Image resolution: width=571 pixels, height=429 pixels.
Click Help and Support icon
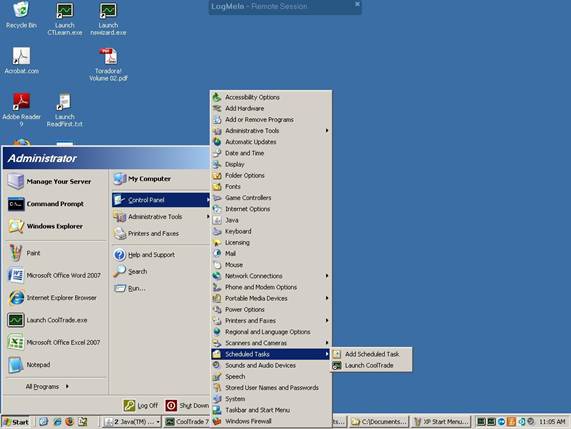coord(119,255)
